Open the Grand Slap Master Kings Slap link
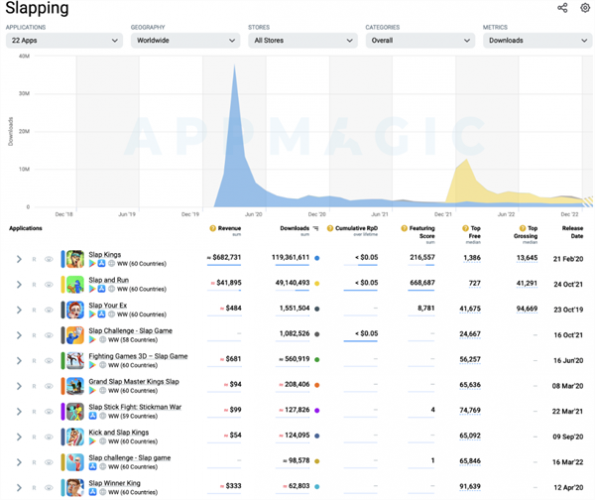The width and height of the screenshot is (595, 500). [x=134, y=381]
